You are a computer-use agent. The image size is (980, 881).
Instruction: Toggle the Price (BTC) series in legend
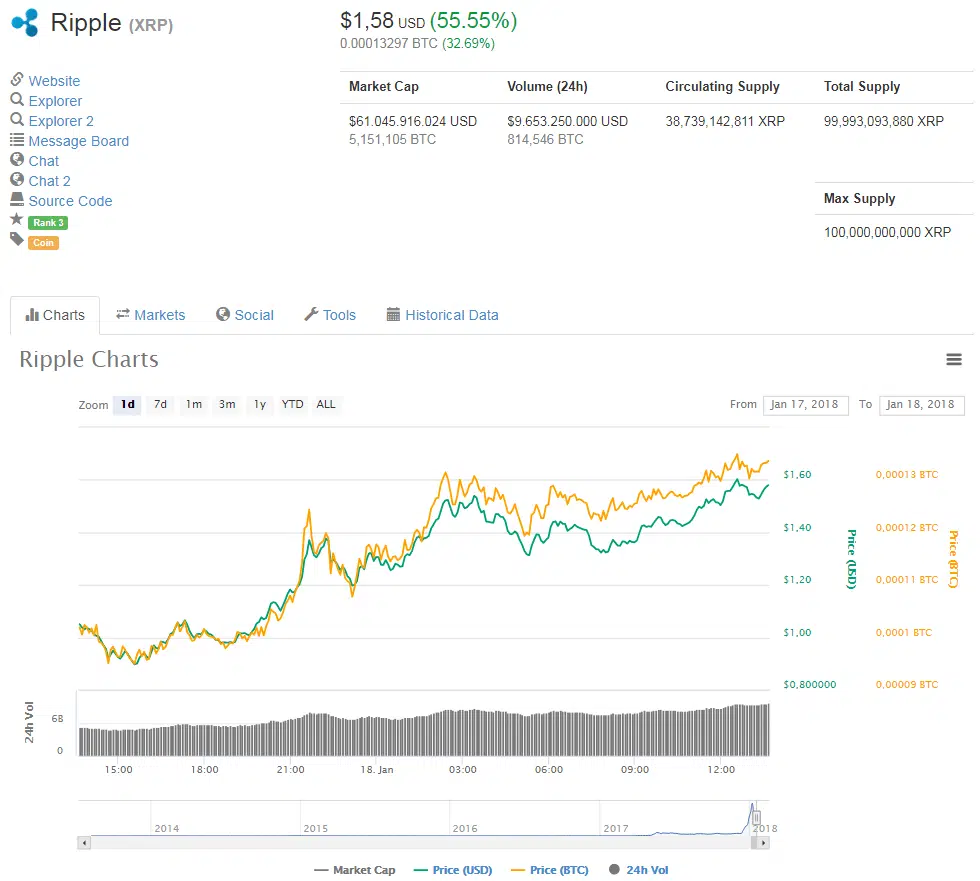pyautogui.click(x=549, y=870)
